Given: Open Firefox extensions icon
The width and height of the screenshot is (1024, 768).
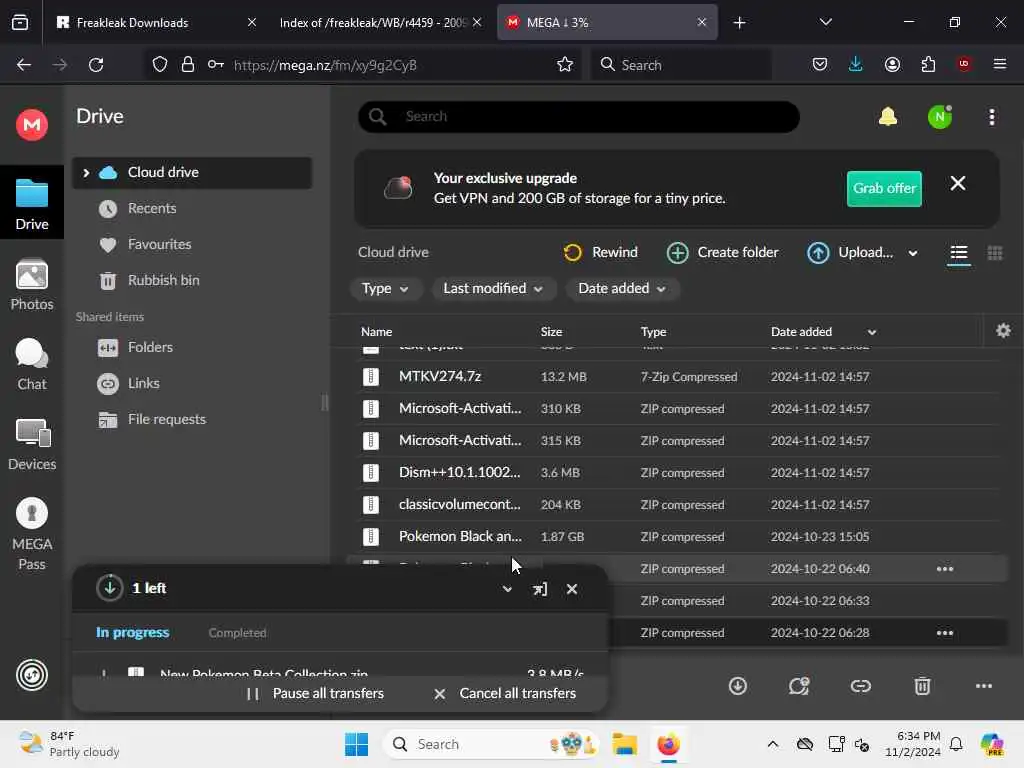Looking at the screenshot, I should [928, 64].
